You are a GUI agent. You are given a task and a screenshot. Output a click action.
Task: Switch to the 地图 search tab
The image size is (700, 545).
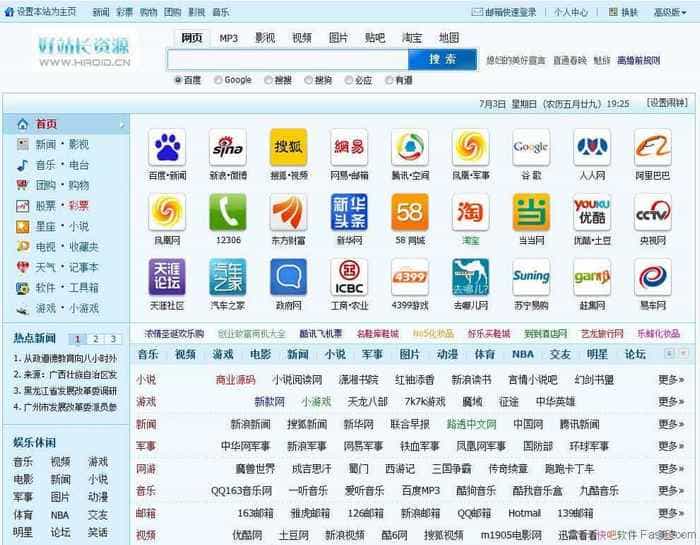(x=449, y=37)
